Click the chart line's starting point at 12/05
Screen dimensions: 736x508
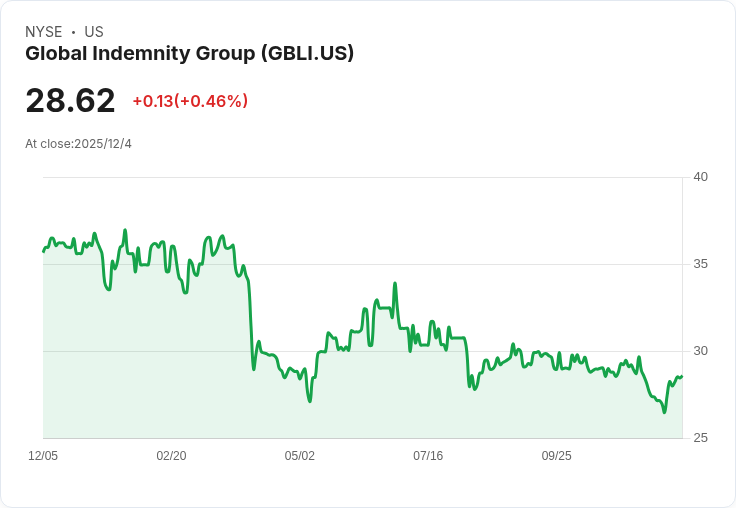pyautogui.click(x=44, y=252)
